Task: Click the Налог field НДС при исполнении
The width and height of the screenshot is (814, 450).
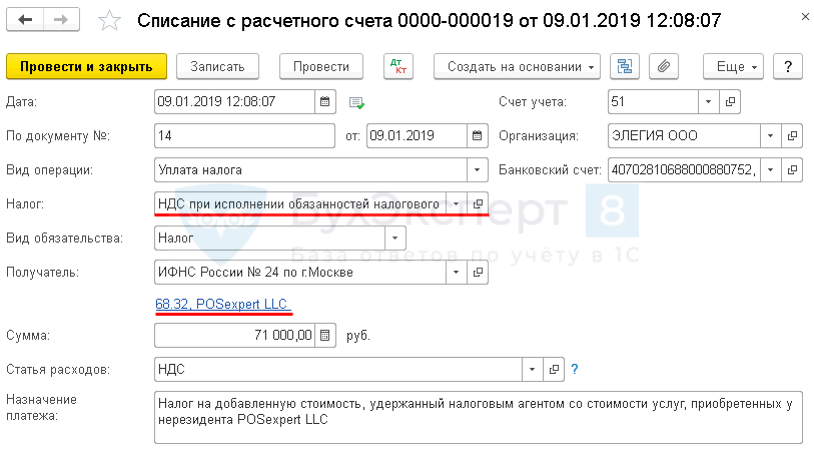Action: point(300,204)
